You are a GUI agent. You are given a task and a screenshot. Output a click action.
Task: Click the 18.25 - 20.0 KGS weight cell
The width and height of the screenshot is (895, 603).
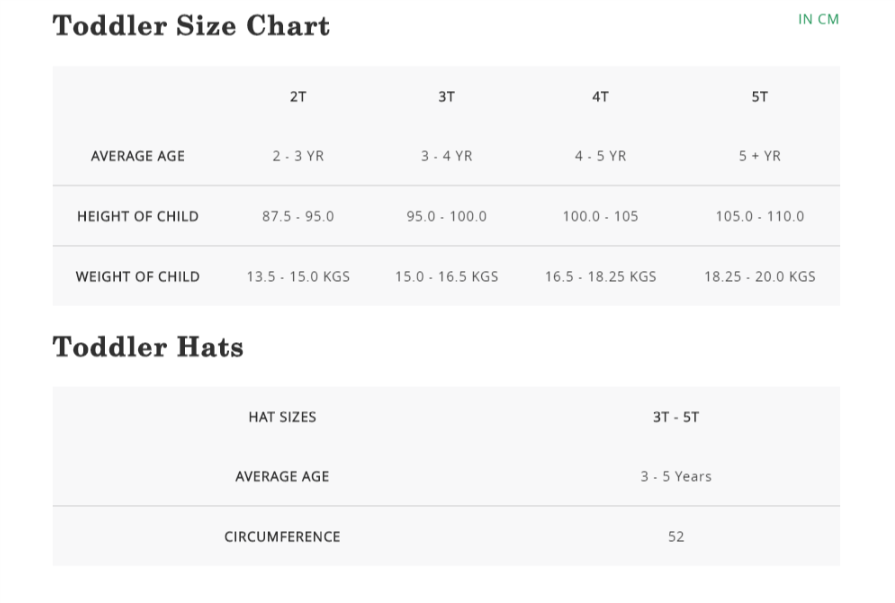[760, 276]
